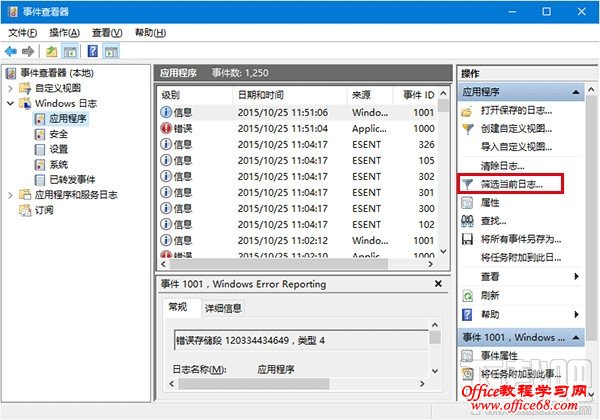
Task: Click 导入自定义视图 in the actions pane
Action: click(x=516, y=147)
